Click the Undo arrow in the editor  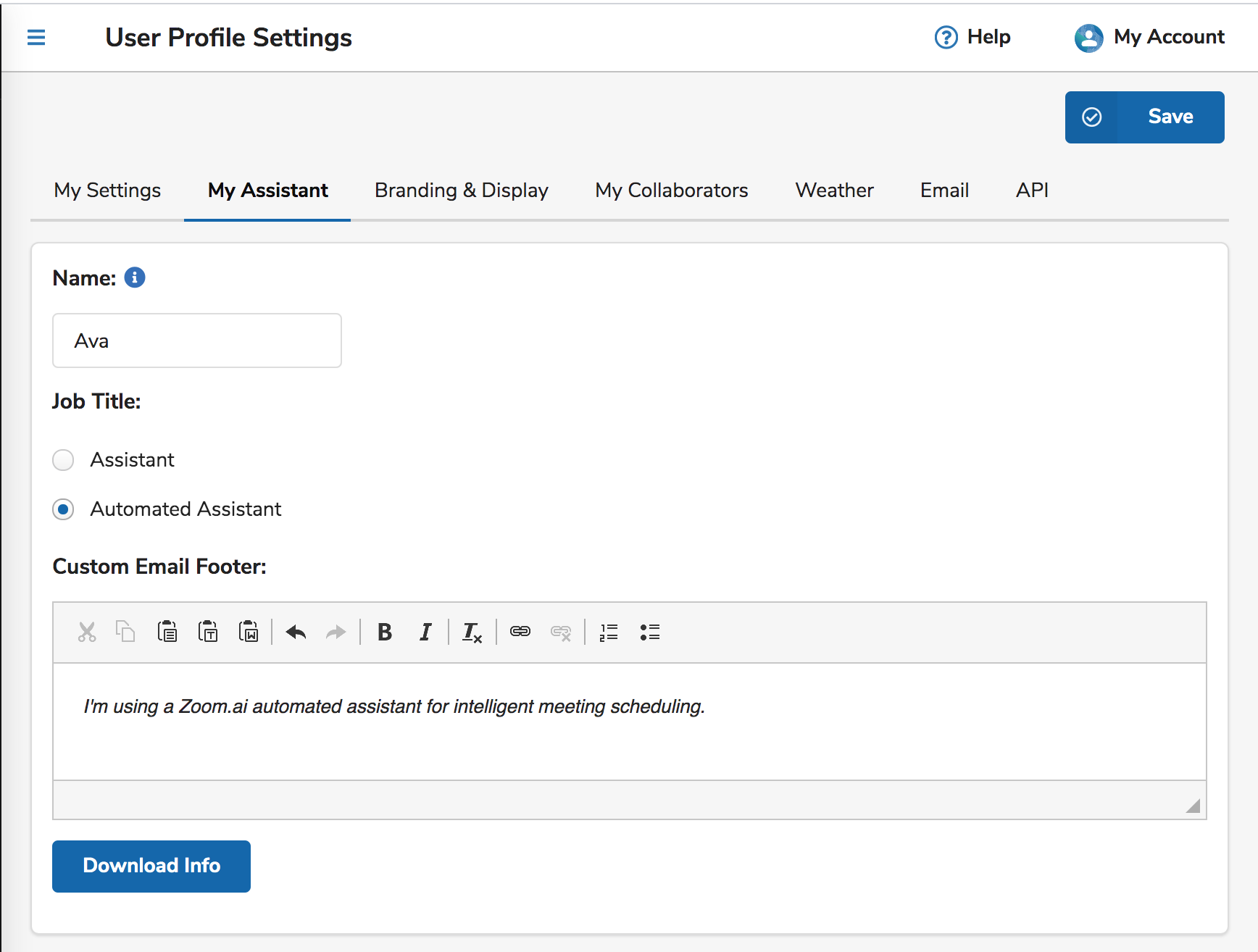point(295,632)
